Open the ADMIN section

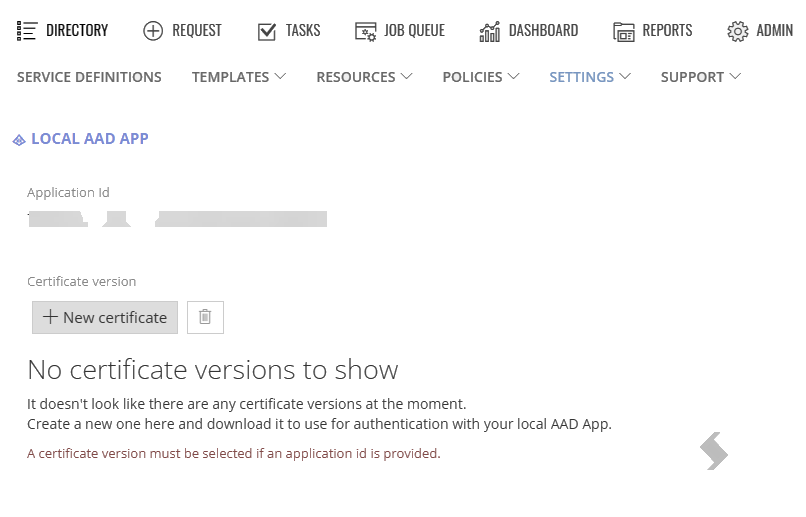coord(774,31)
